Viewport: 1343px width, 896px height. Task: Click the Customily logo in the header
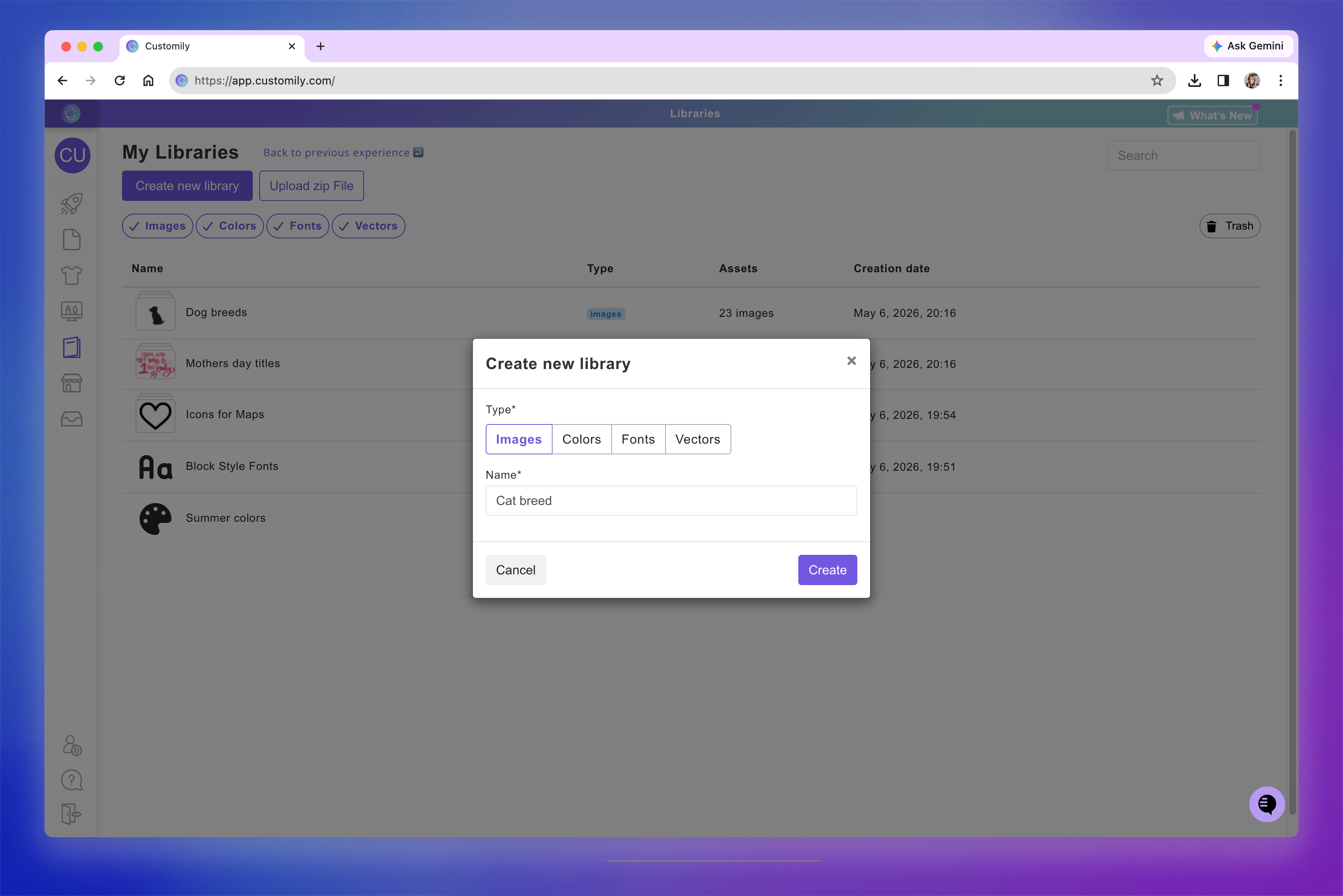[71, 113]
